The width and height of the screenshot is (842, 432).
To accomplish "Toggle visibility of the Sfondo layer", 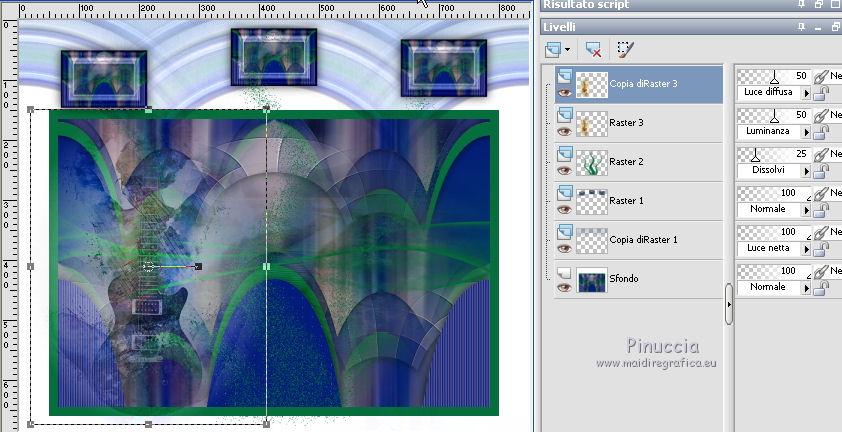I will pyautogui.click(x=563, y=287).
